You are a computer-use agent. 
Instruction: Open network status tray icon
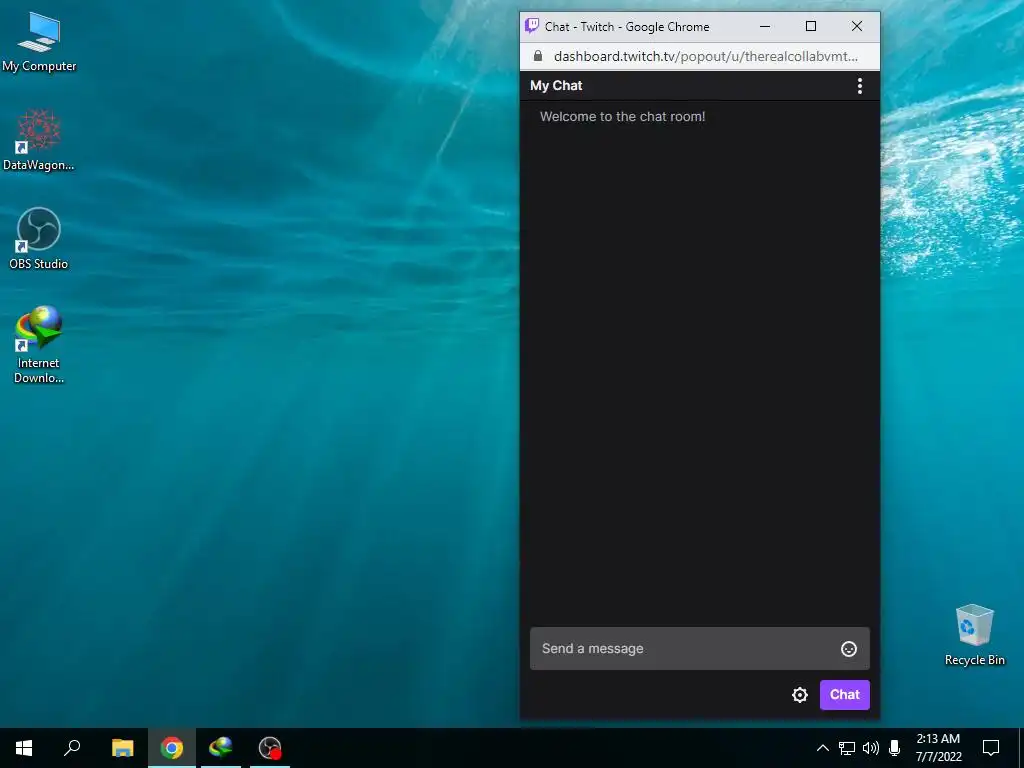point(847,748)
